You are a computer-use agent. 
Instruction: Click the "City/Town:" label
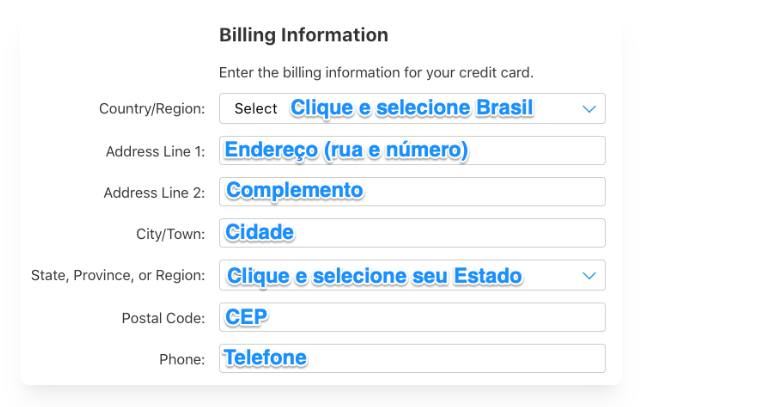coord(170,234)
